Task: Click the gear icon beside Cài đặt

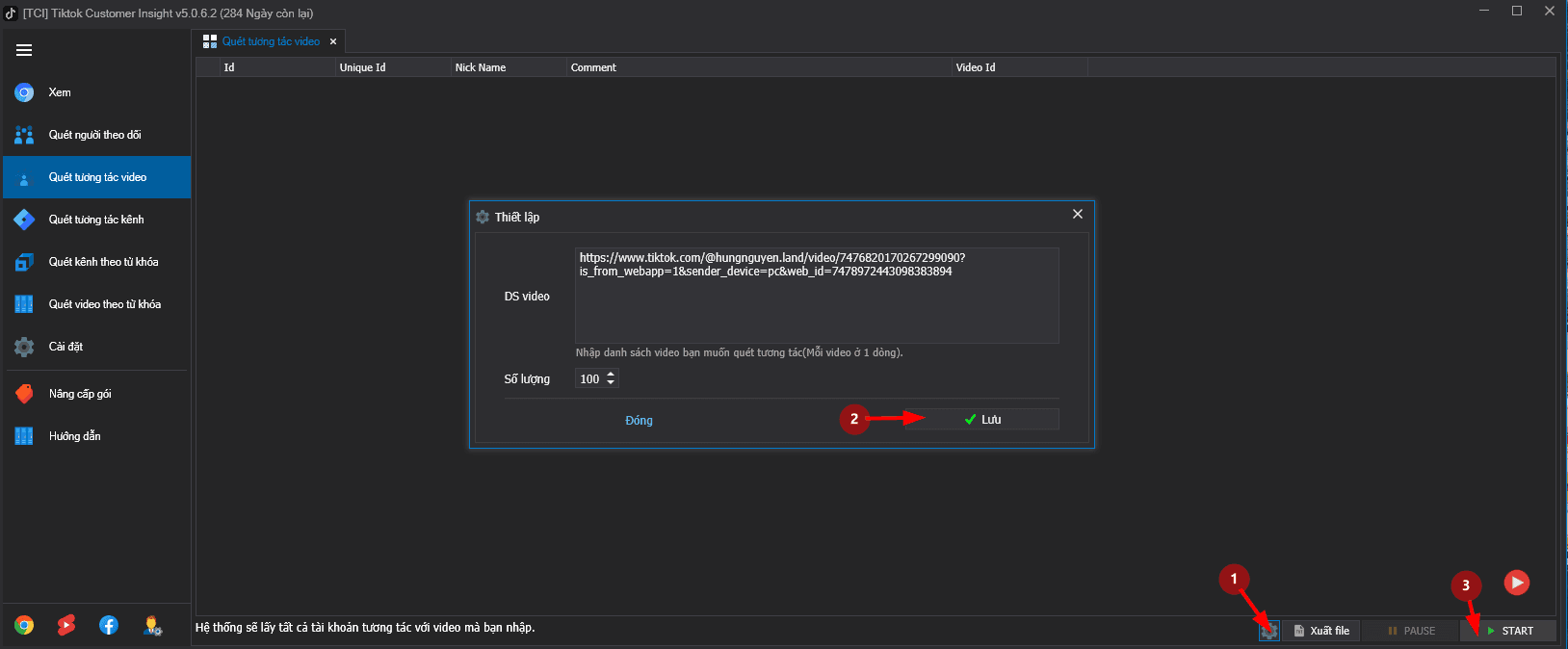Action: click(24, 347)
